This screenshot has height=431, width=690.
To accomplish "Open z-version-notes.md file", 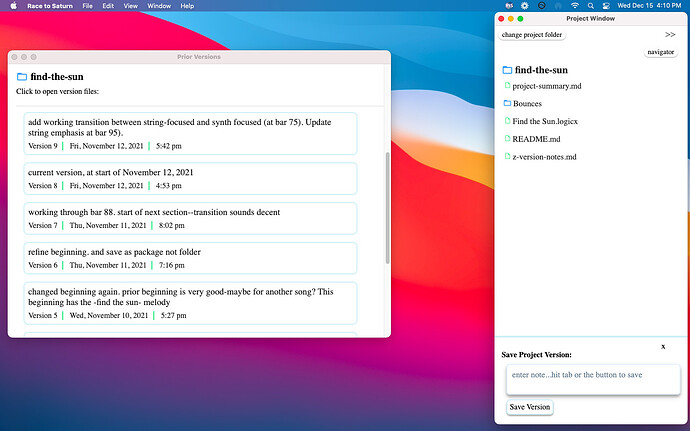I will [x=544, y=157].
